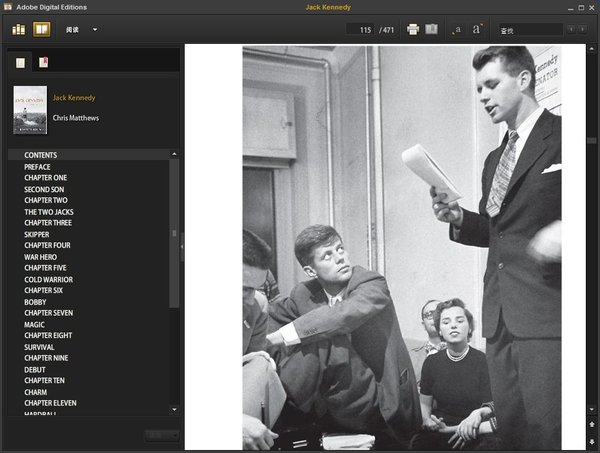Open SECOND SON entry
This screenshot has width=600, height=453.
click(x=44, y=189)
